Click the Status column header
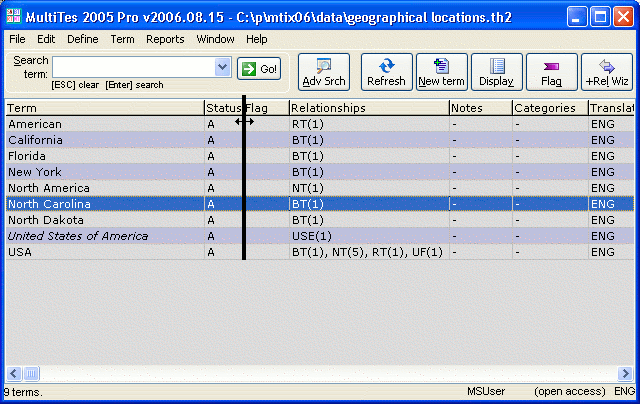 [223, 108]
